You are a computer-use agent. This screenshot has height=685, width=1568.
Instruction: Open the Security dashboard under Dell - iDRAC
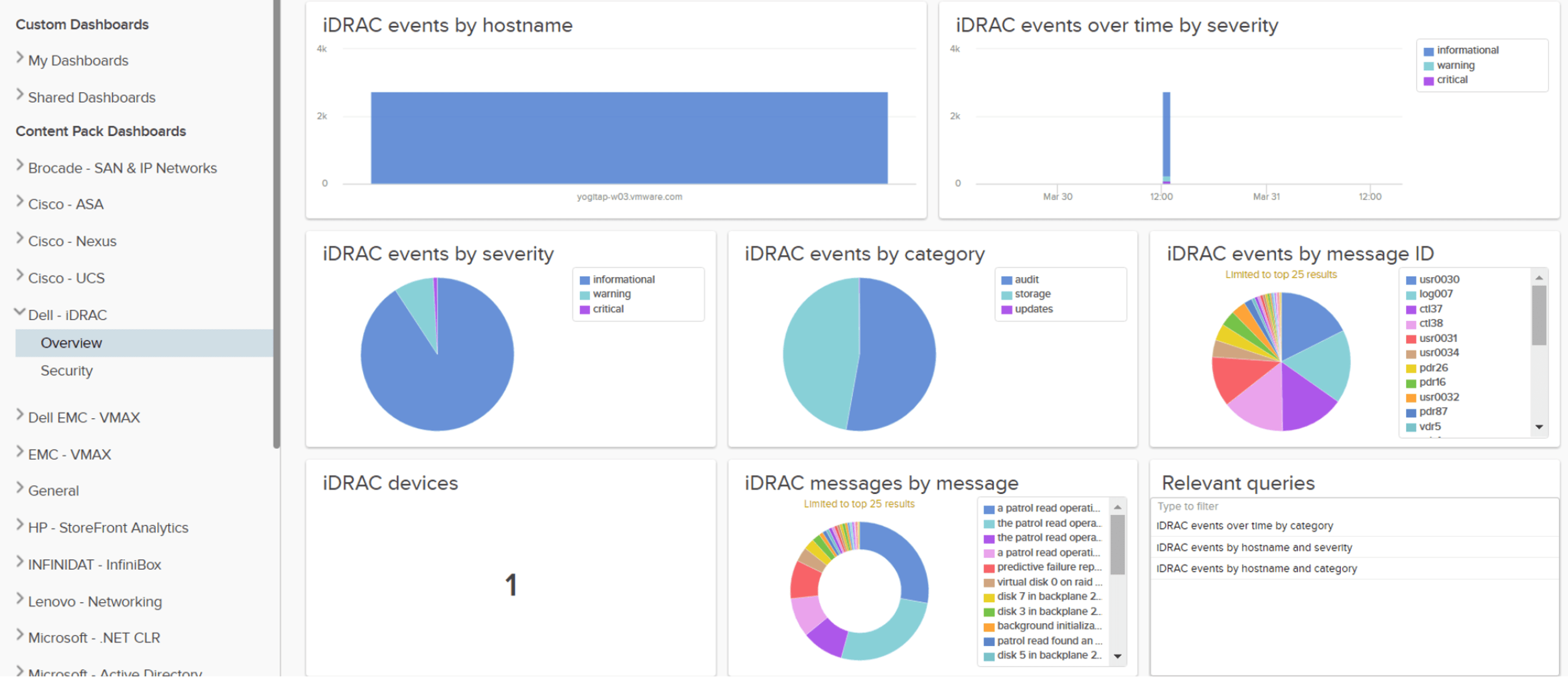tap(67, 371)
